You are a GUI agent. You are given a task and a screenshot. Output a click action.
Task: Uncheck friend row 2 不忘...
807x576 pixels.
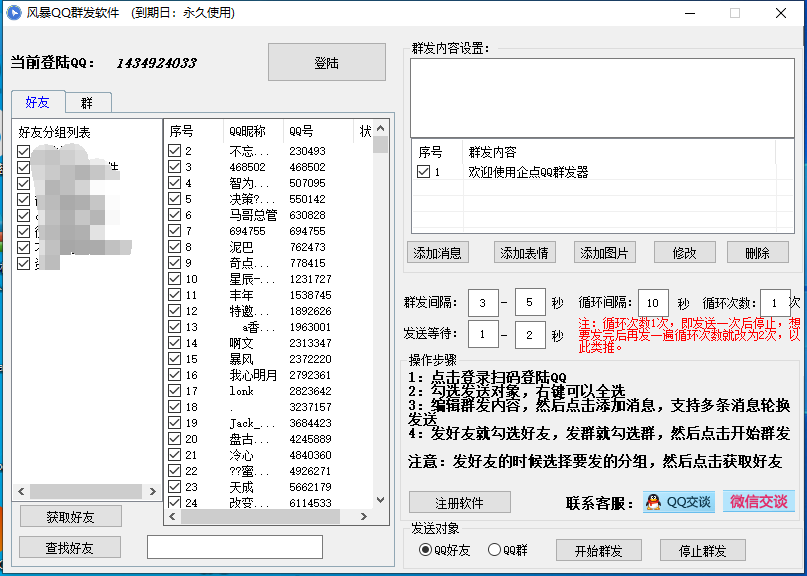pyautogui.click(x=174, y=151)
